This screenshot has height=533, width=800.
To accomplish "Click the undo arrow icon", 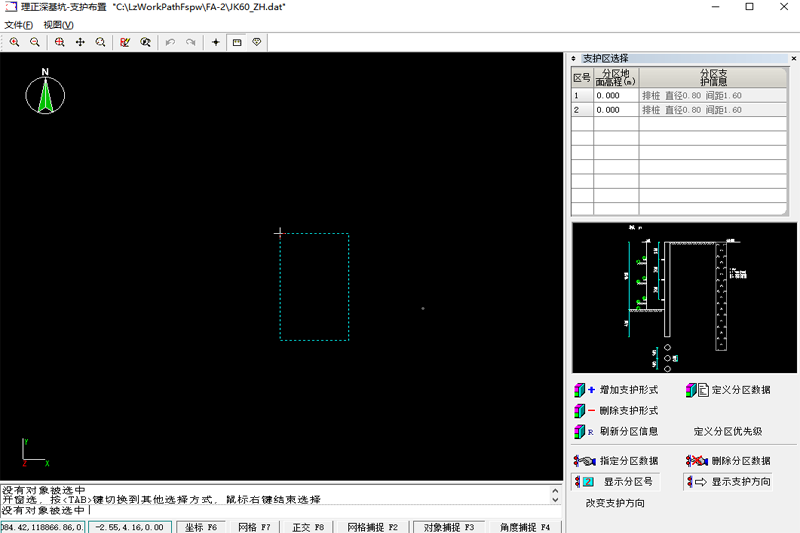I will 170,42.
